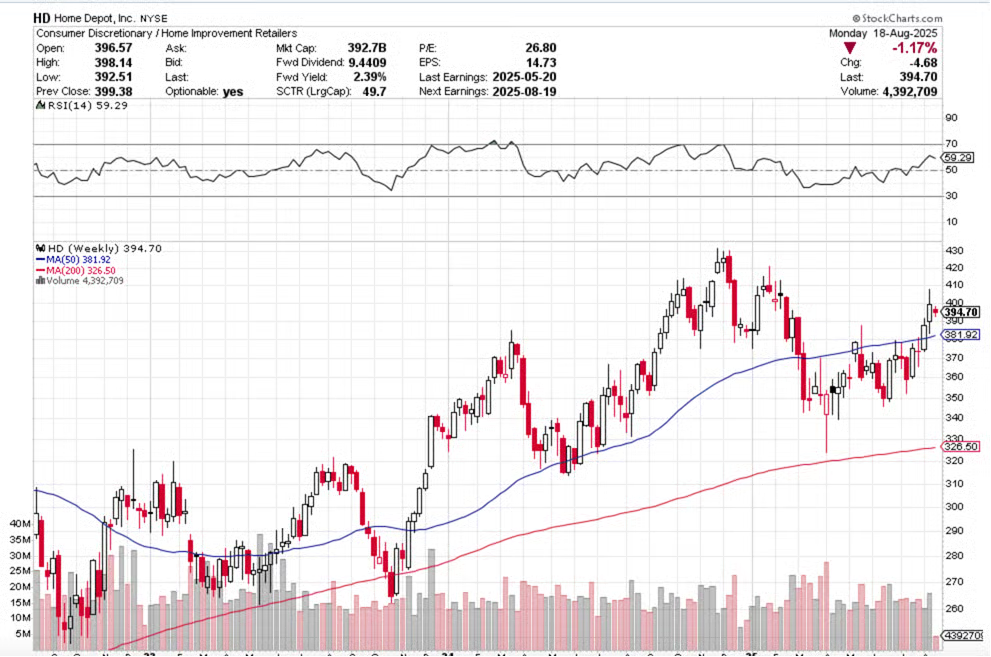Image resolution: width=991 pixels, height=657 pixels.
Task: Click the SCTR (LrgCap) value 49.7
Action: tap(373, 92)
